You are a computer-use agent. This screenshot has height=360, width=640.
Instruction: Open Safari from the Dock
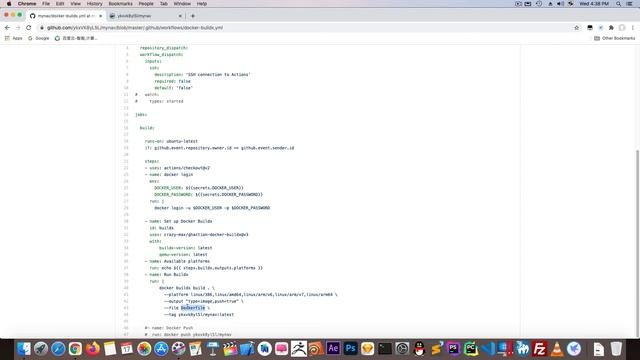pyautogui.click(x=58, y=349)
